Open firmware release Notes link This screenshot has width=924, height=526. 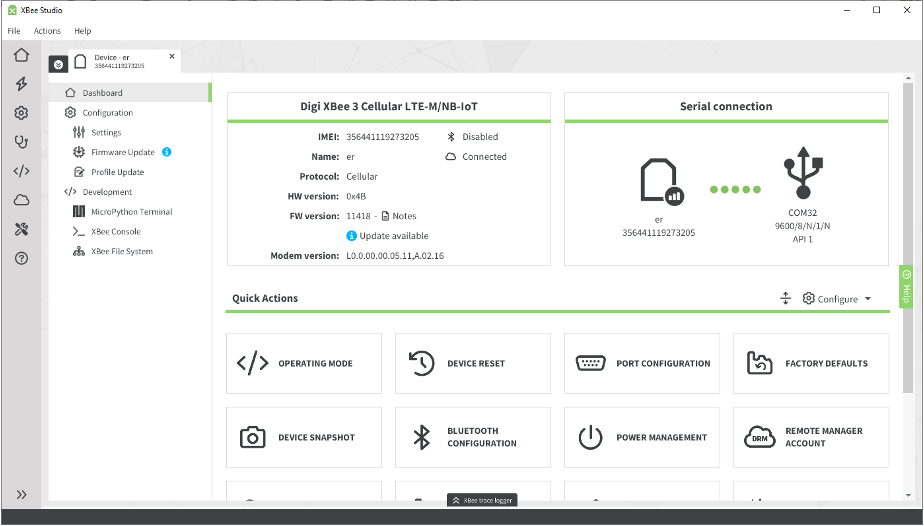click(399, 216)
